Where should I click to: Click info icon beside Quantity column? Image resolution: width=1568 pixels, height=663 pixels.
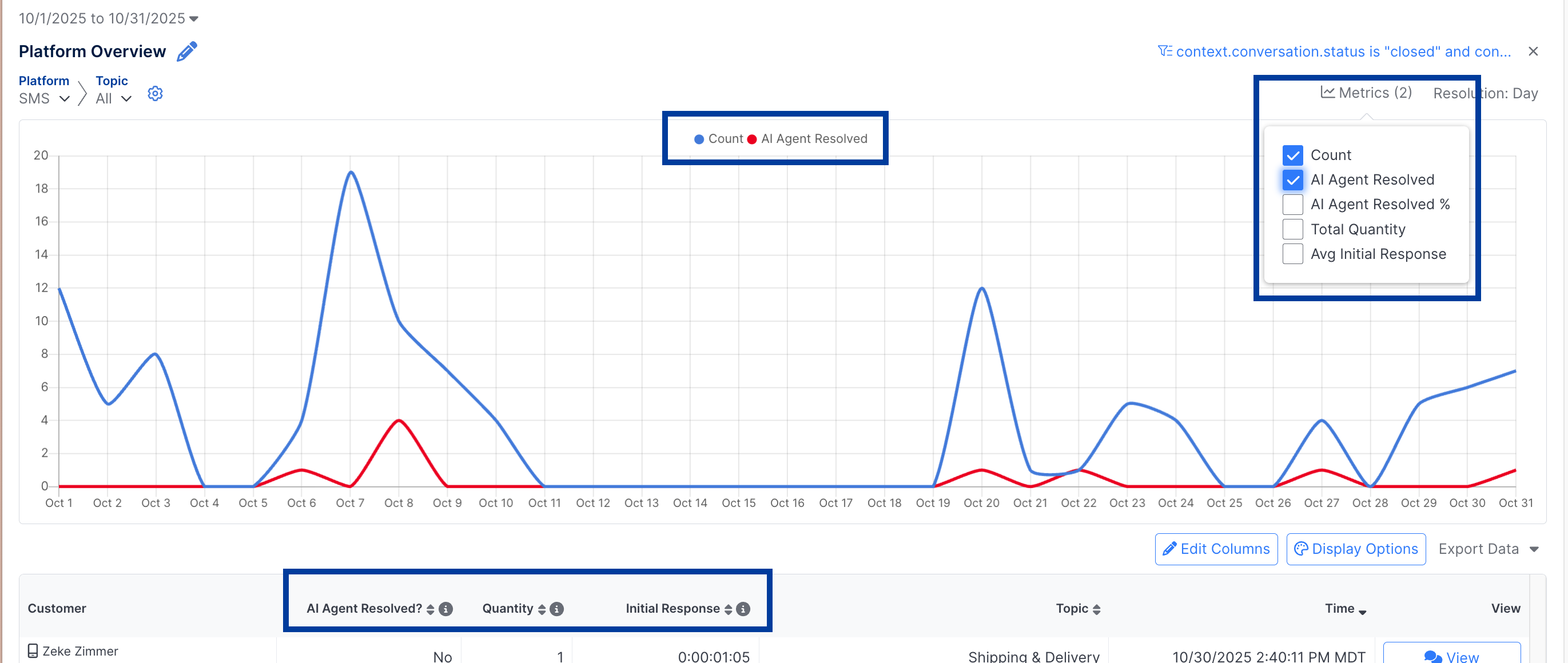point(557,609)
